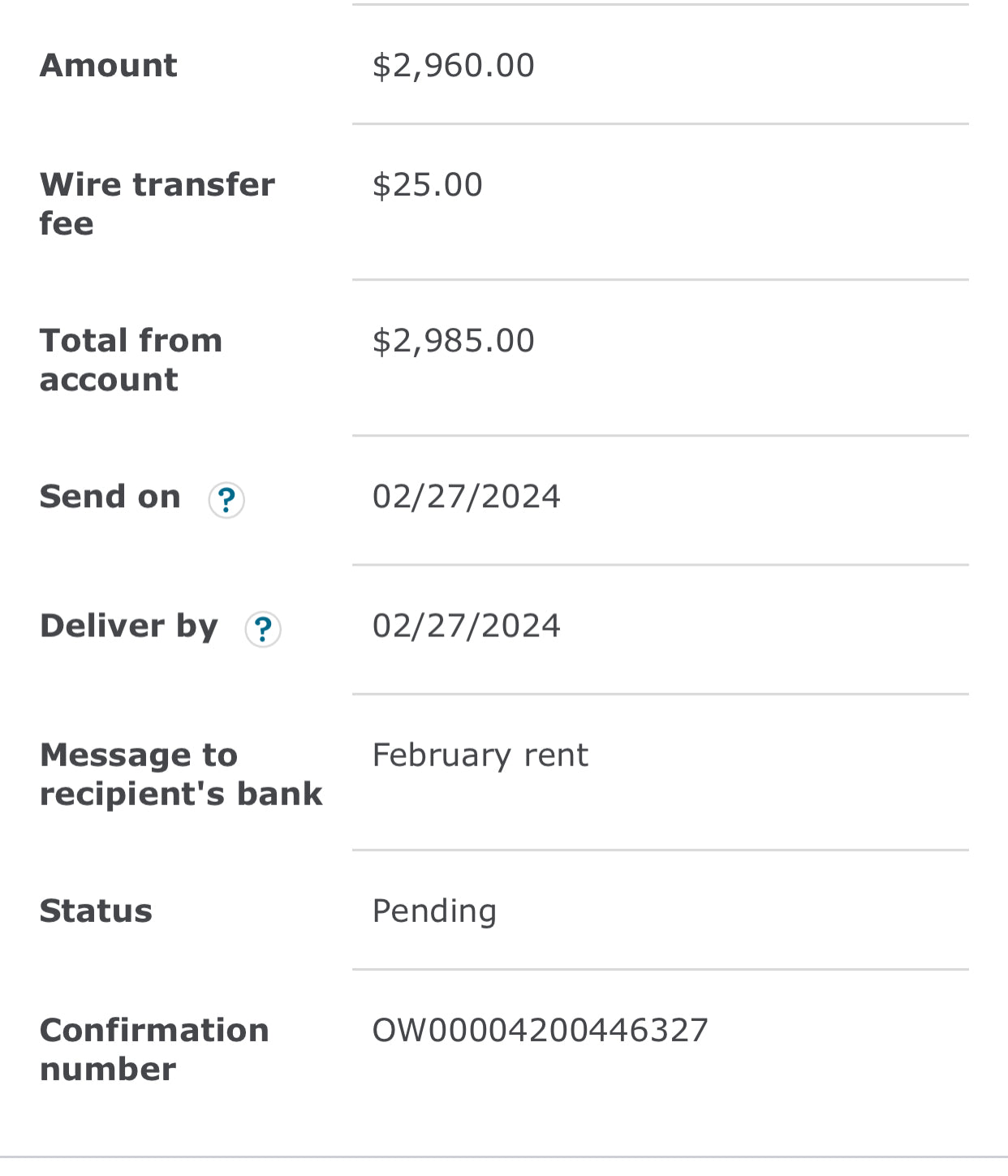Tap the Send on label
Screen dimensions: 1008x1176
[x=110, y=497]
